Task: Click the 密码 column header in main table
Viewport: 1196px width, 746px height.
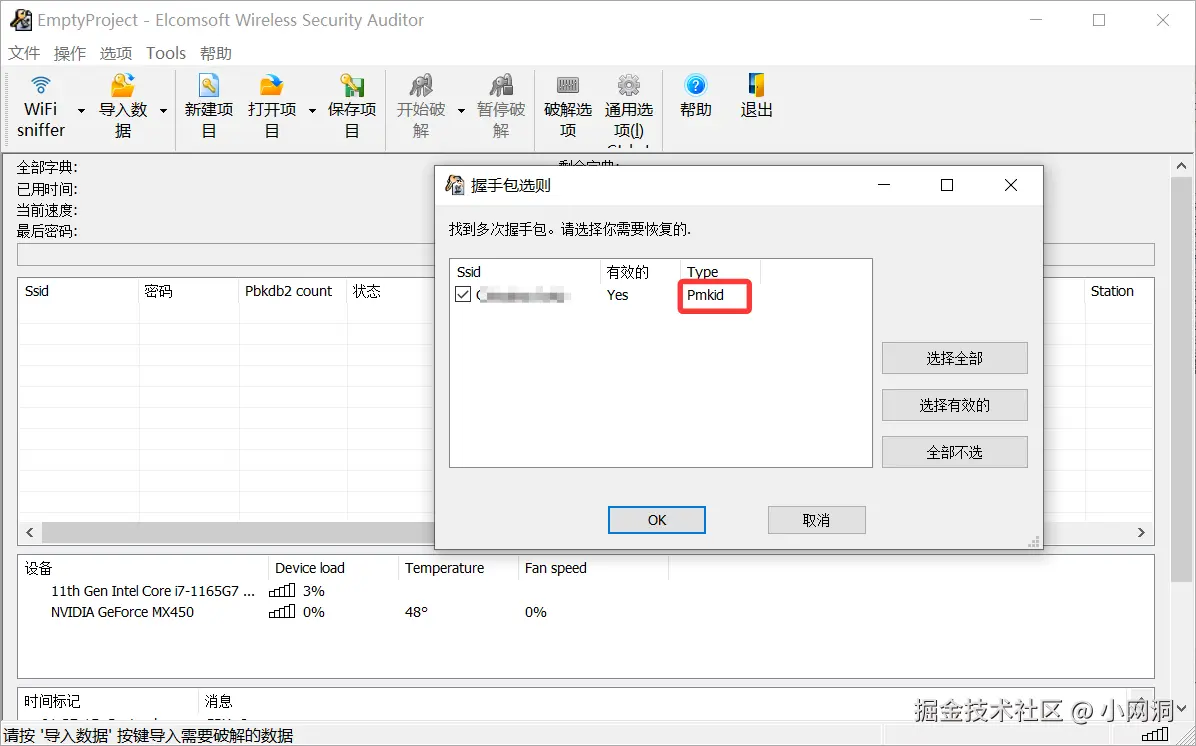Action: click(188, 291)
